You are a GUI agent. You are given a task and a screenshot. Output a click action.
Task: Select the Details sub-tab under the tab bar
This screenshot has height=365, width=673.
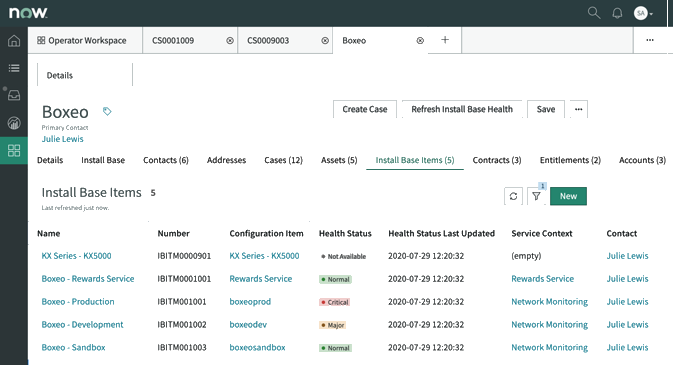pos(60,76)
